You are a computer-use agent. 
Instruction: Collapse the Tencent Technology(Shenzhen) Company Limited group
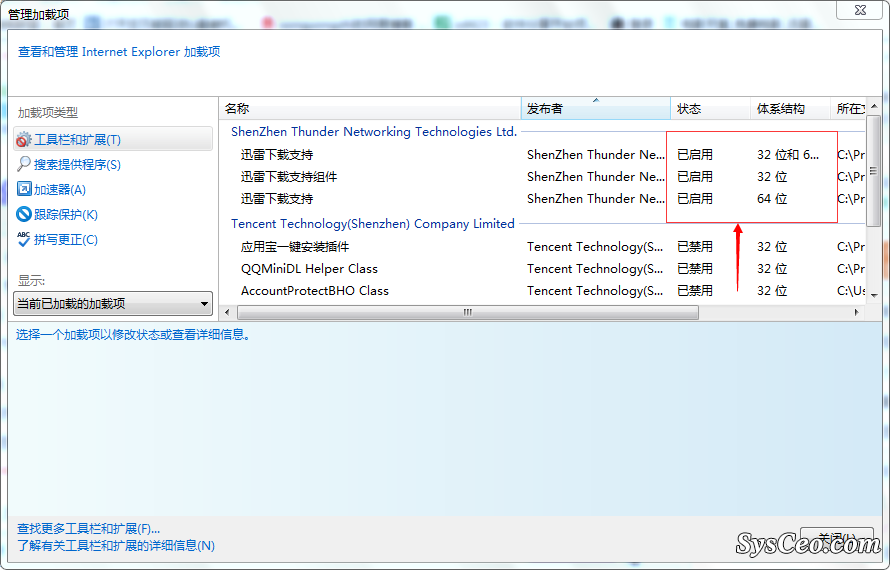[372, 224]
